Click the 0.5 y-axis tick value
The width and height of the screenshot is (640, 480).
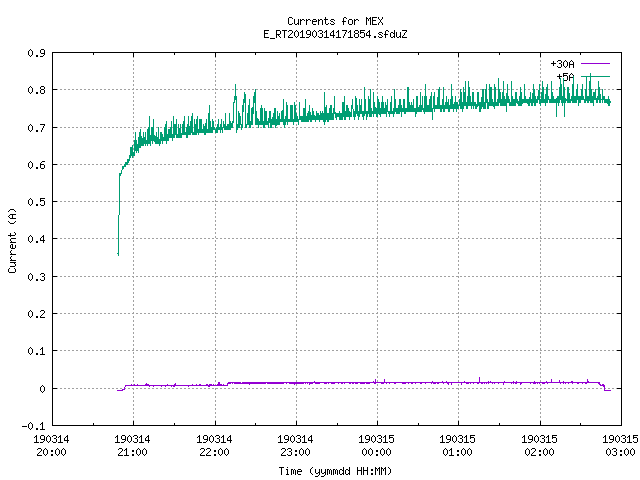point(36,202)
